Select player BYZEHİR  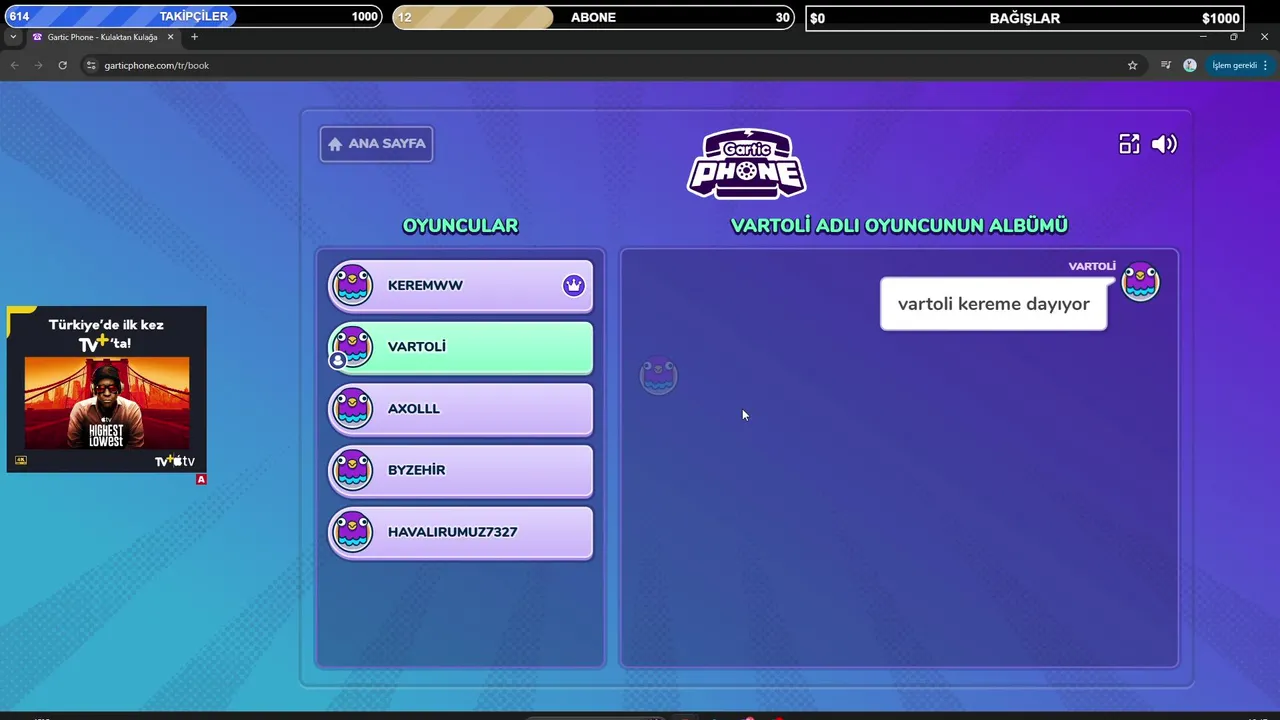coord(461,470)
